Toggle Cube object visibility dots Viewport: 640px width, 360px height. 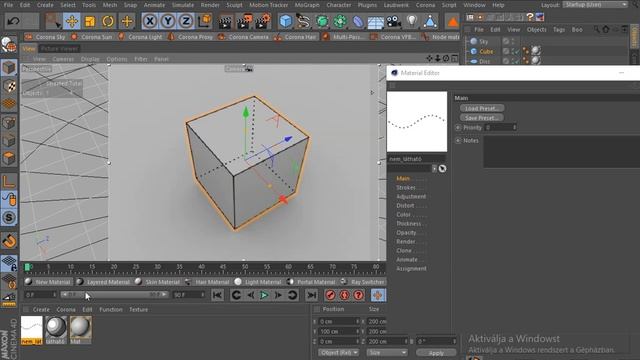[513, 51]
